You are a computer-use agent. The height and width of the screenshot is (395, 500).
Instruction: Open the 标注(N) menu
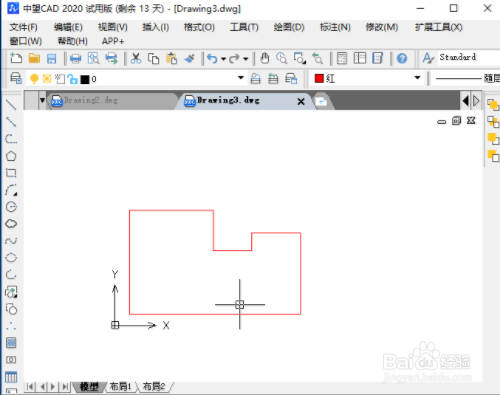(335, 27)
